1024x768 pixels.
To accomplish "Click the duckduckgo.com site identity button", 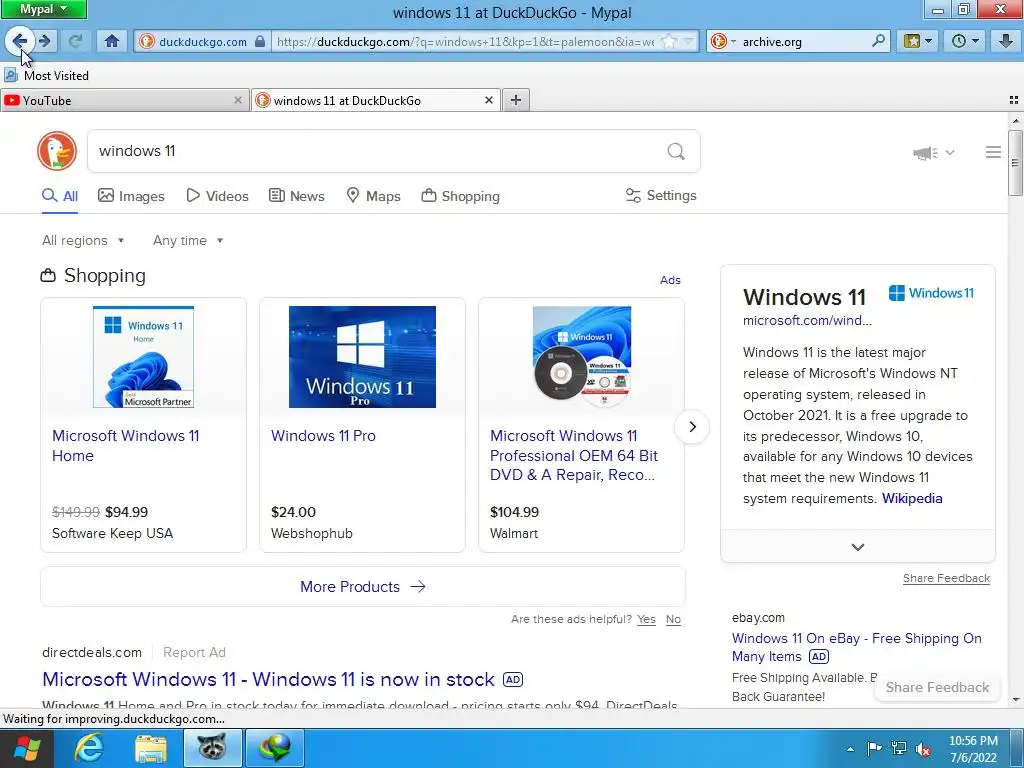I will (202, 41).
